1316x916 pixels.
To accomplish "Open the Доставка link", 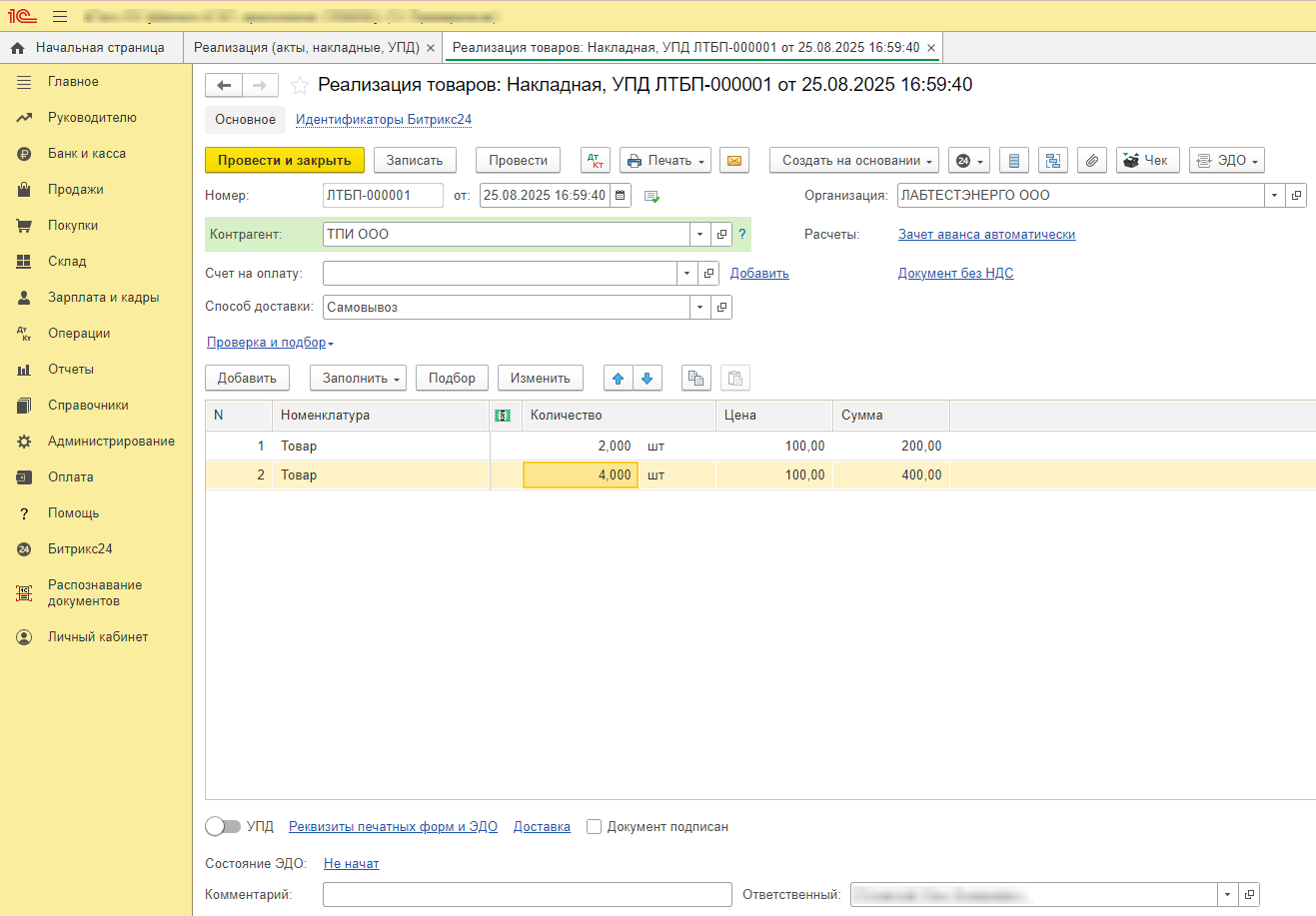I will click(x=542, y=827).
